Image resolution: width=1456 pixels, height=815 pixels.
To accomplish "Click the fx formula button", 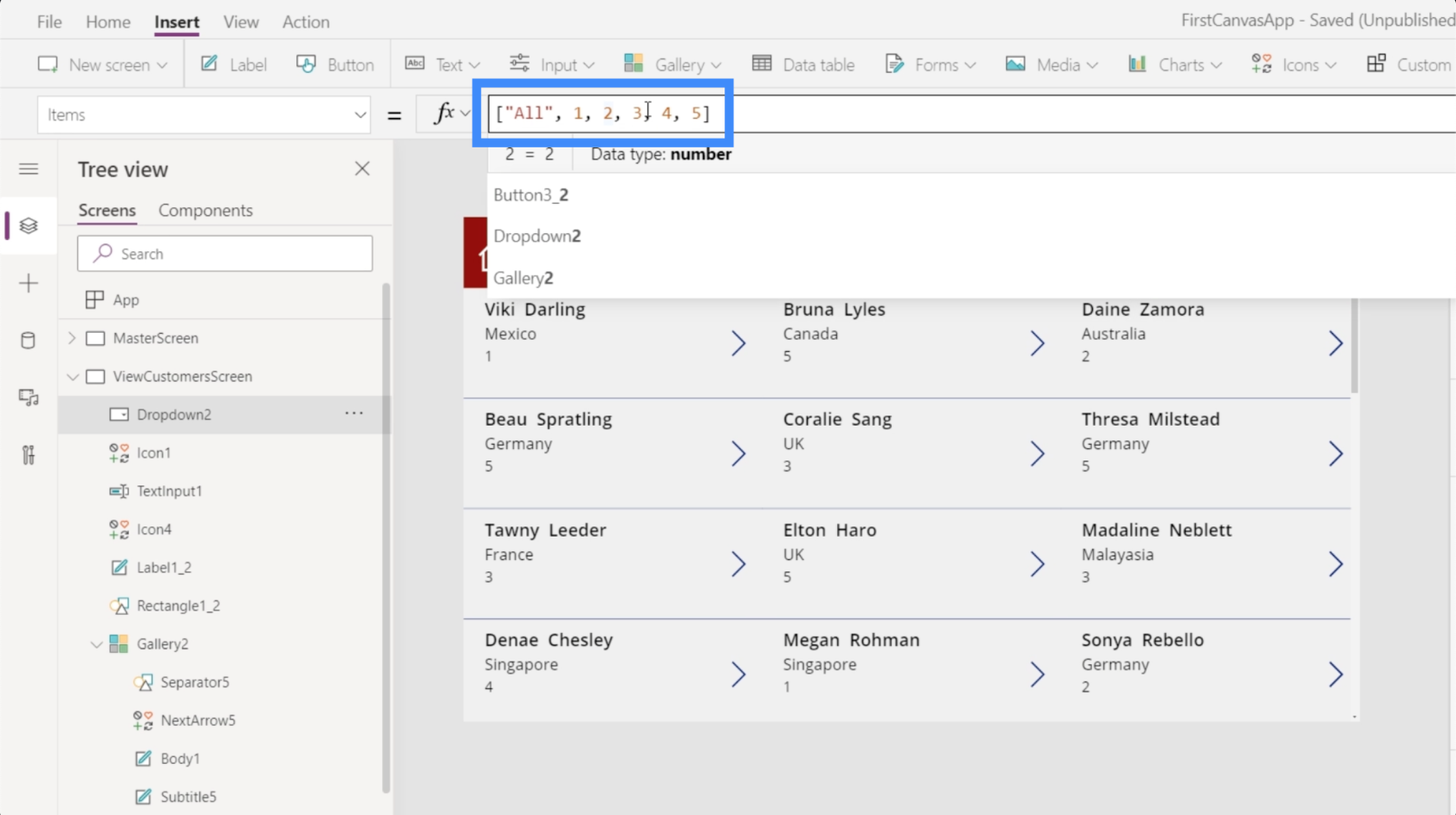I will tap(445, 114).
